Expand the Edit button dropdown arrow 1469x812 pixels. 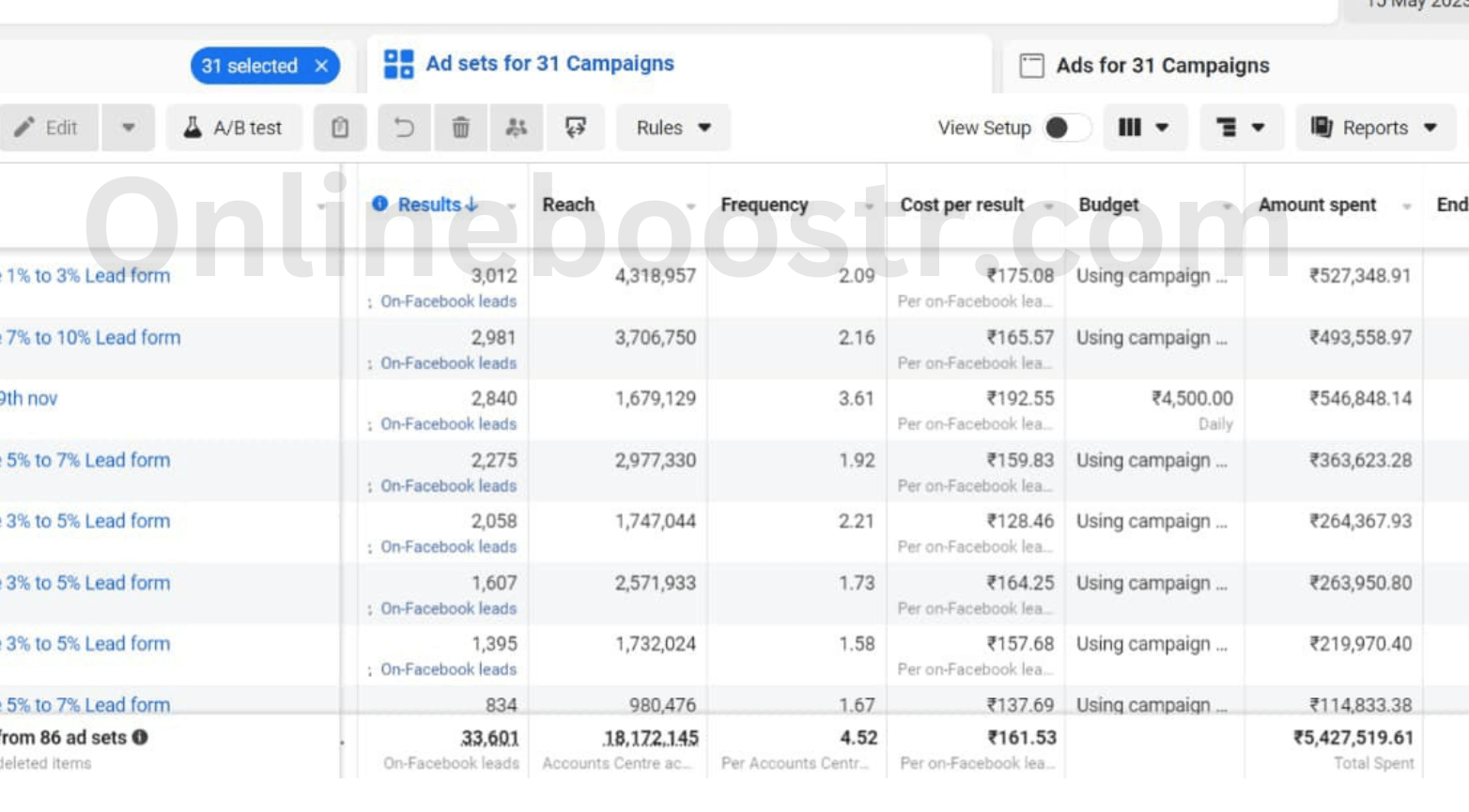(129, 129)
